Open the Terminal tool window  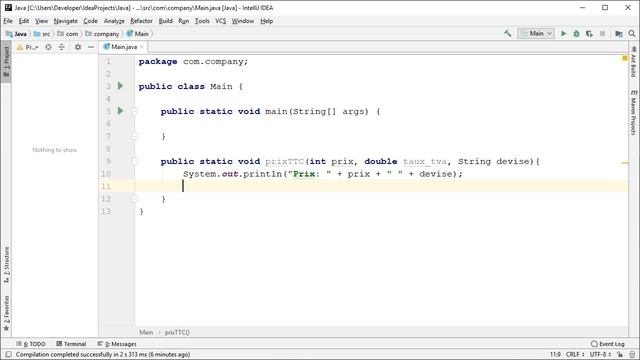[71, 344]
